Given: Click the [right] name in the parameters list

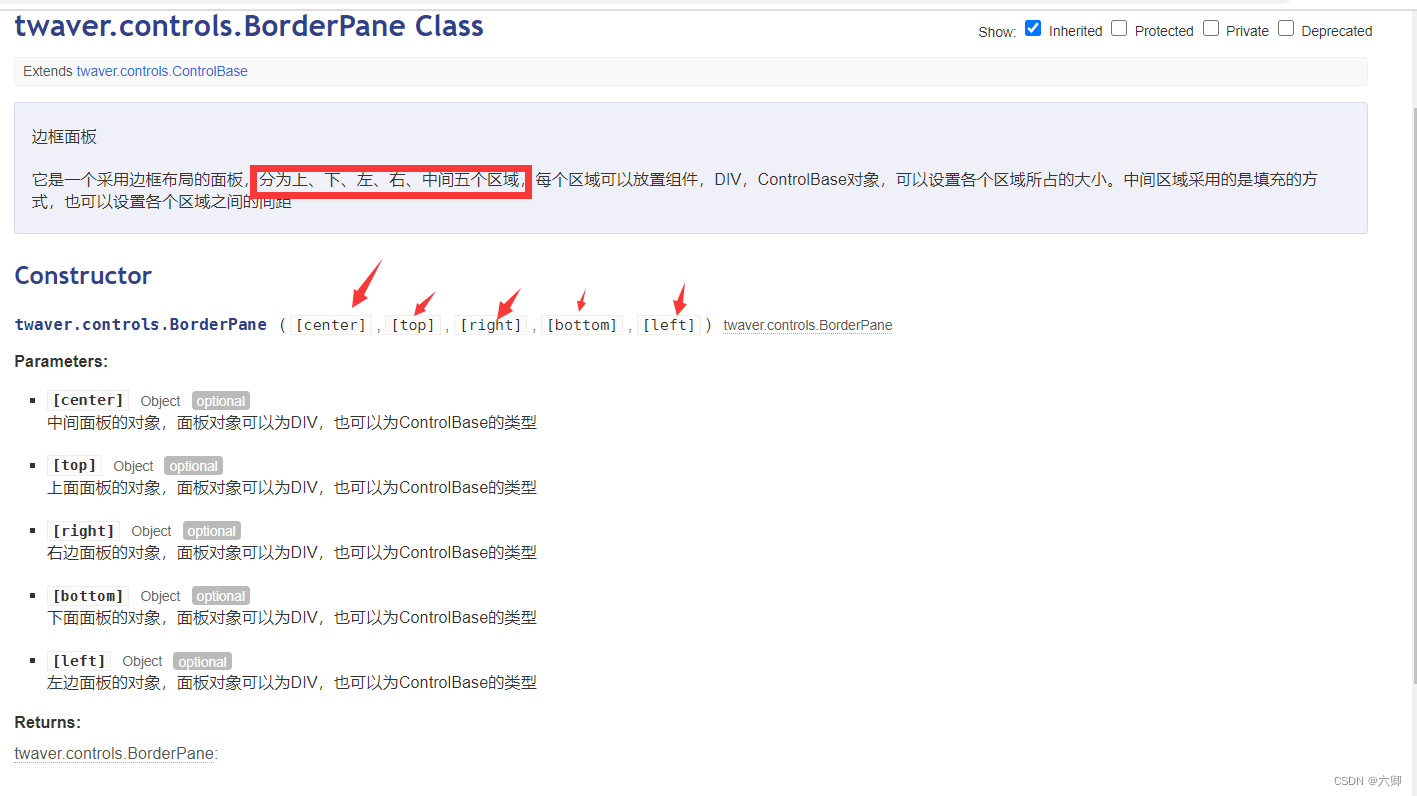Looking at the screenshot, I should (83, 530).
